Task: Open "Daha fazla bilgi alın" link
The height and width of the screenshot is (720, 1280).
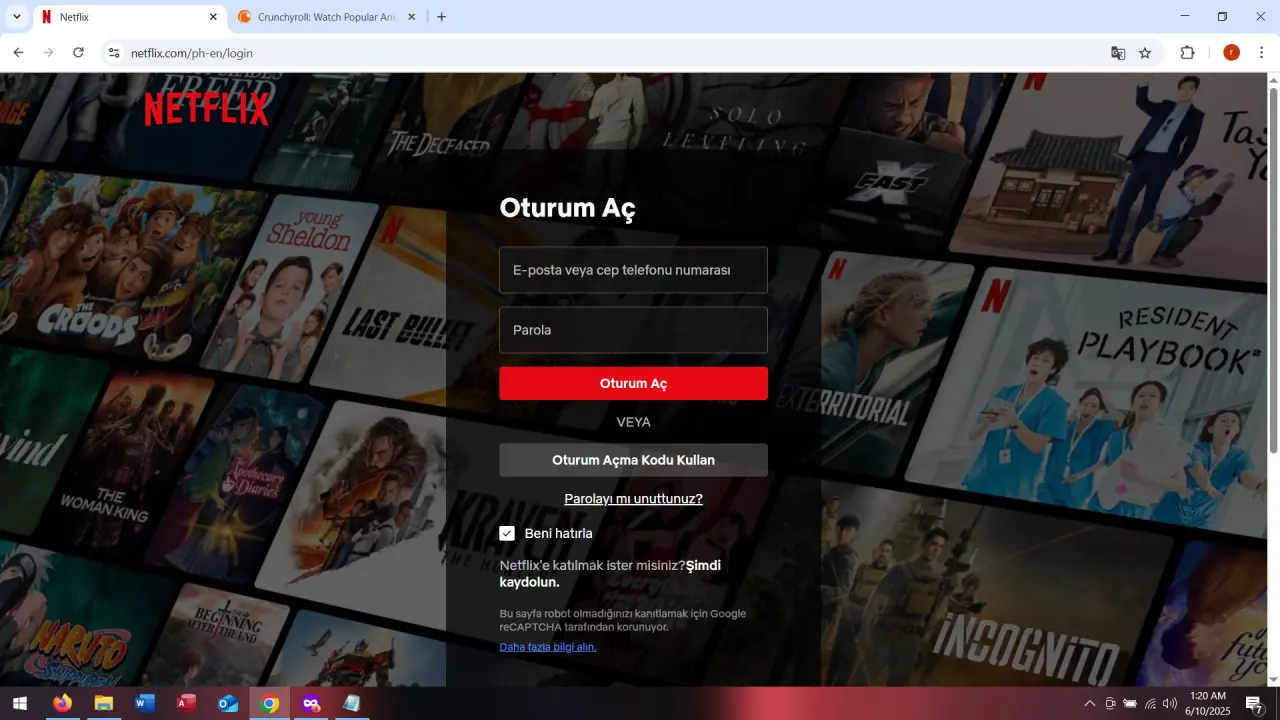Action: pos(548,647)
